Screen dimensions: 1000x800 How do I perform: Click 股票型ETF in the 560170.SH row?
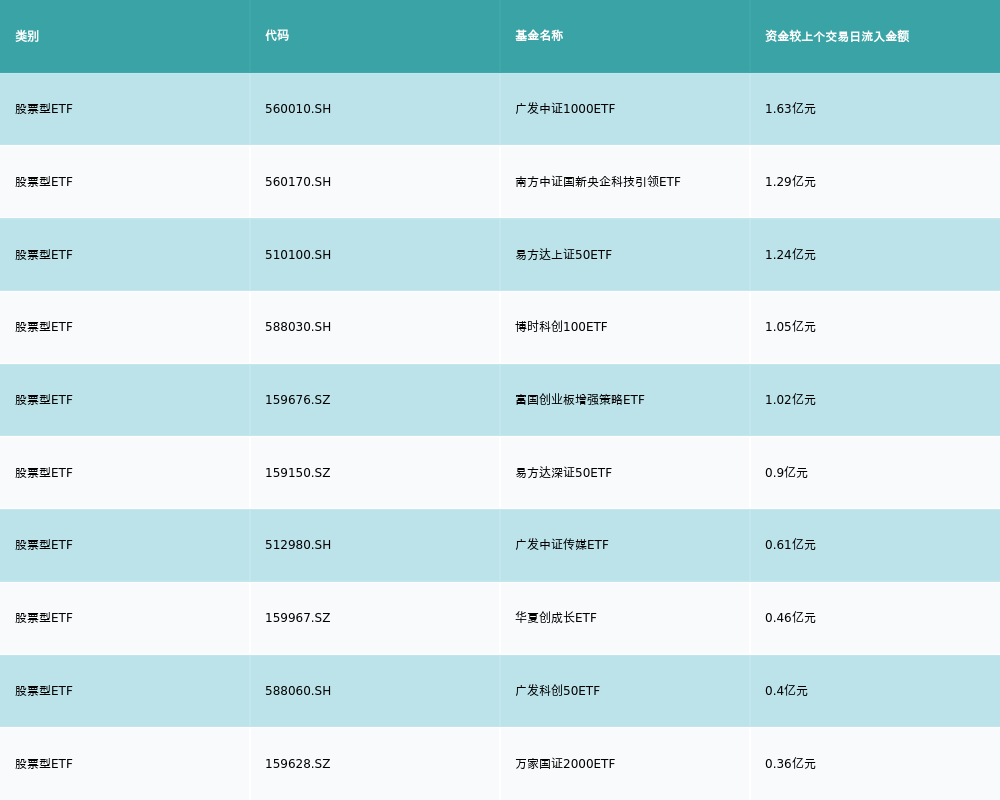click(x=44, y=182)
